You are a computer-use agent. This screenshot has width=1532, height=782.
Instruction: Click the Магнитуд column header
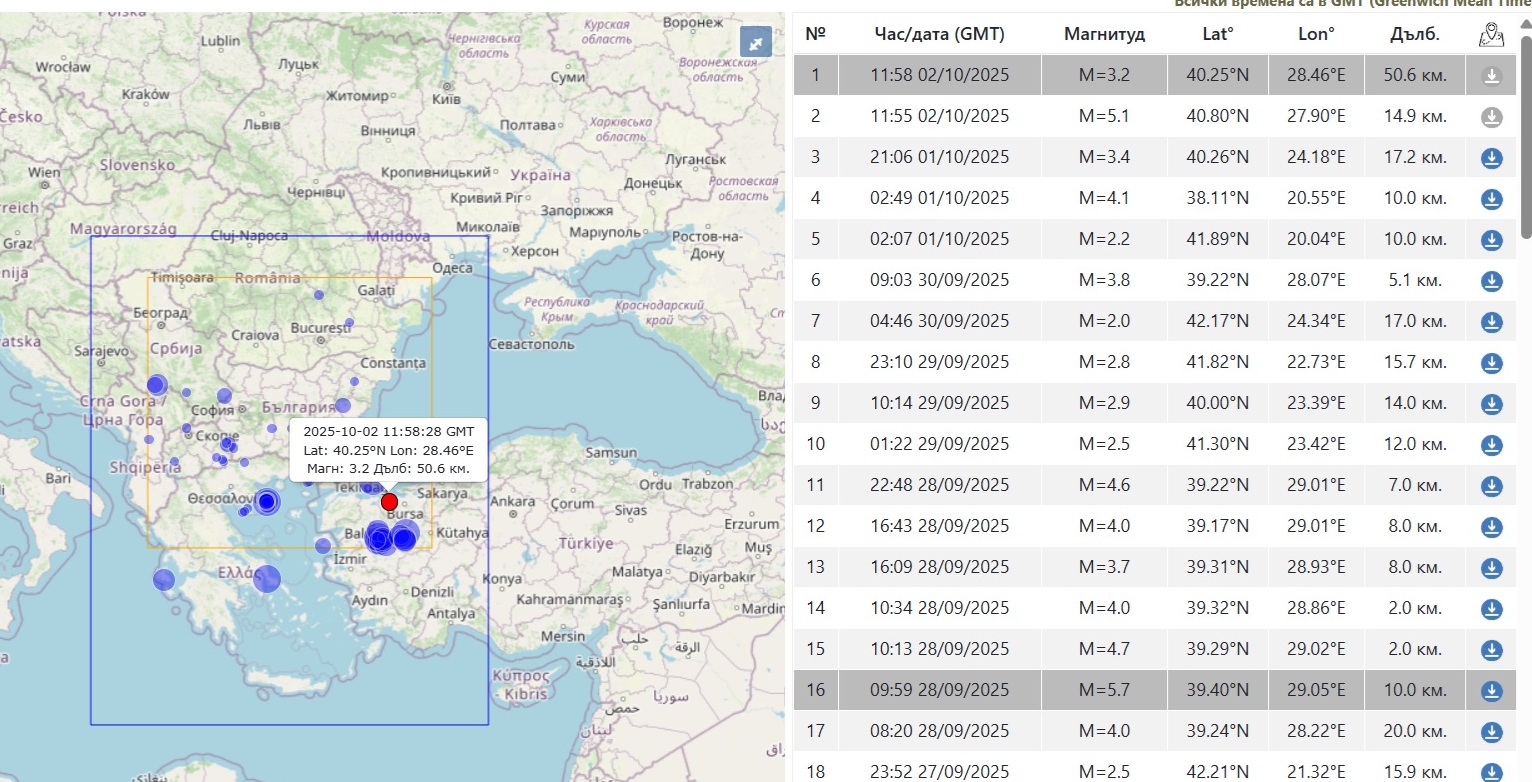[1104, 35]
